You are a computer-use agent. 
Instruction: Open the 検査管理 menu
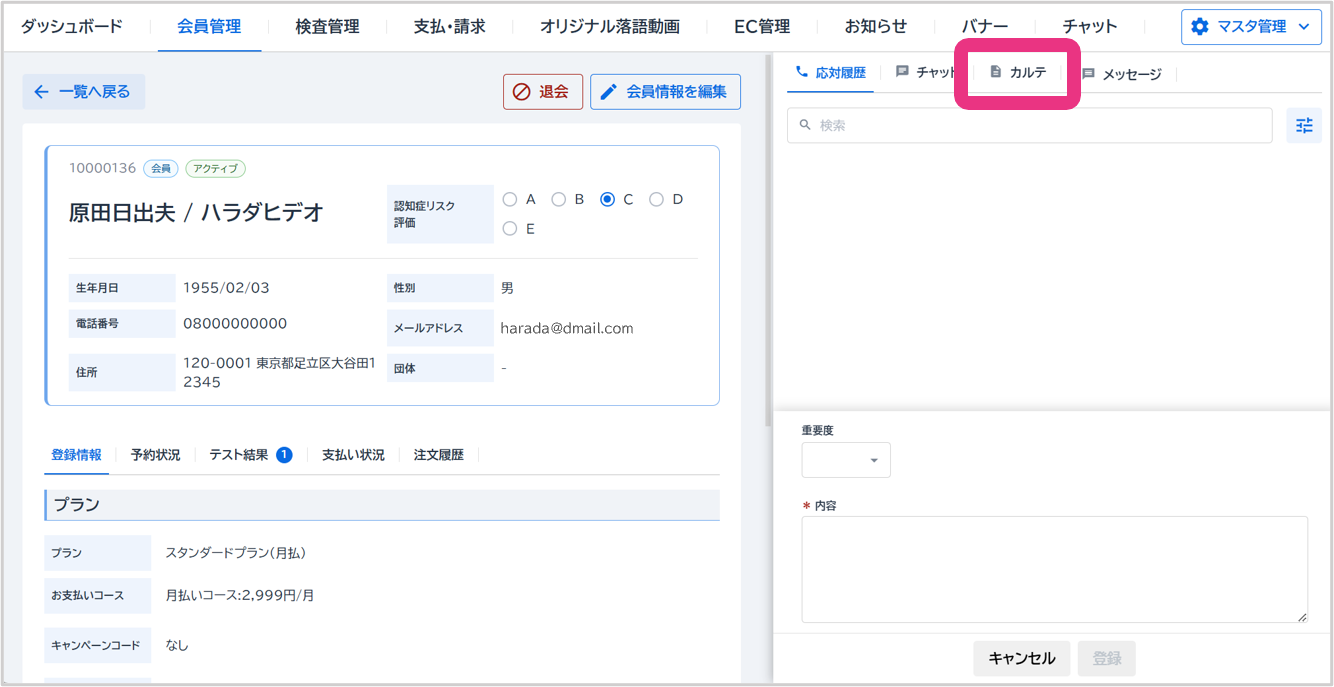[x=327, y=27]
